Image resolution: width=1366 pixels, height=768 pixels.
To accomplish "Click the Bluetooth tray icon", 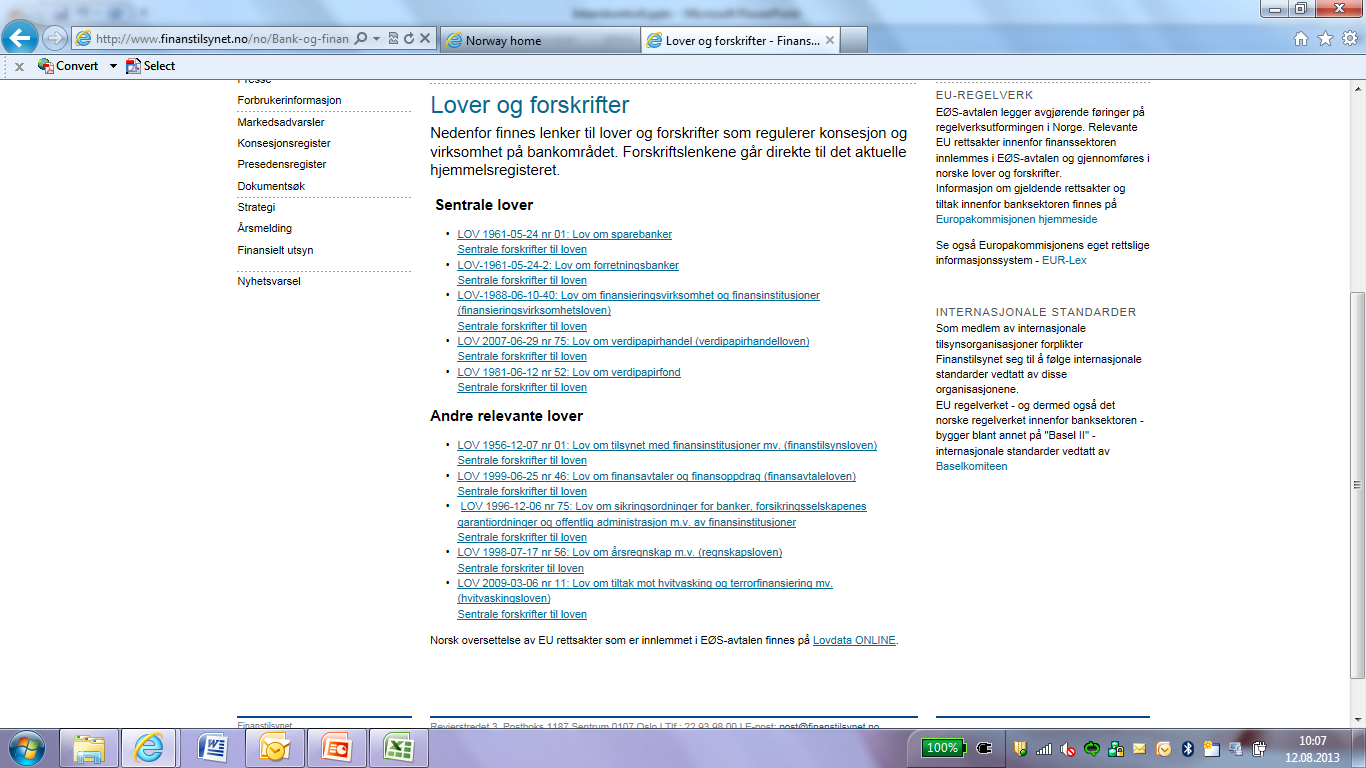I will [1188, 748].
